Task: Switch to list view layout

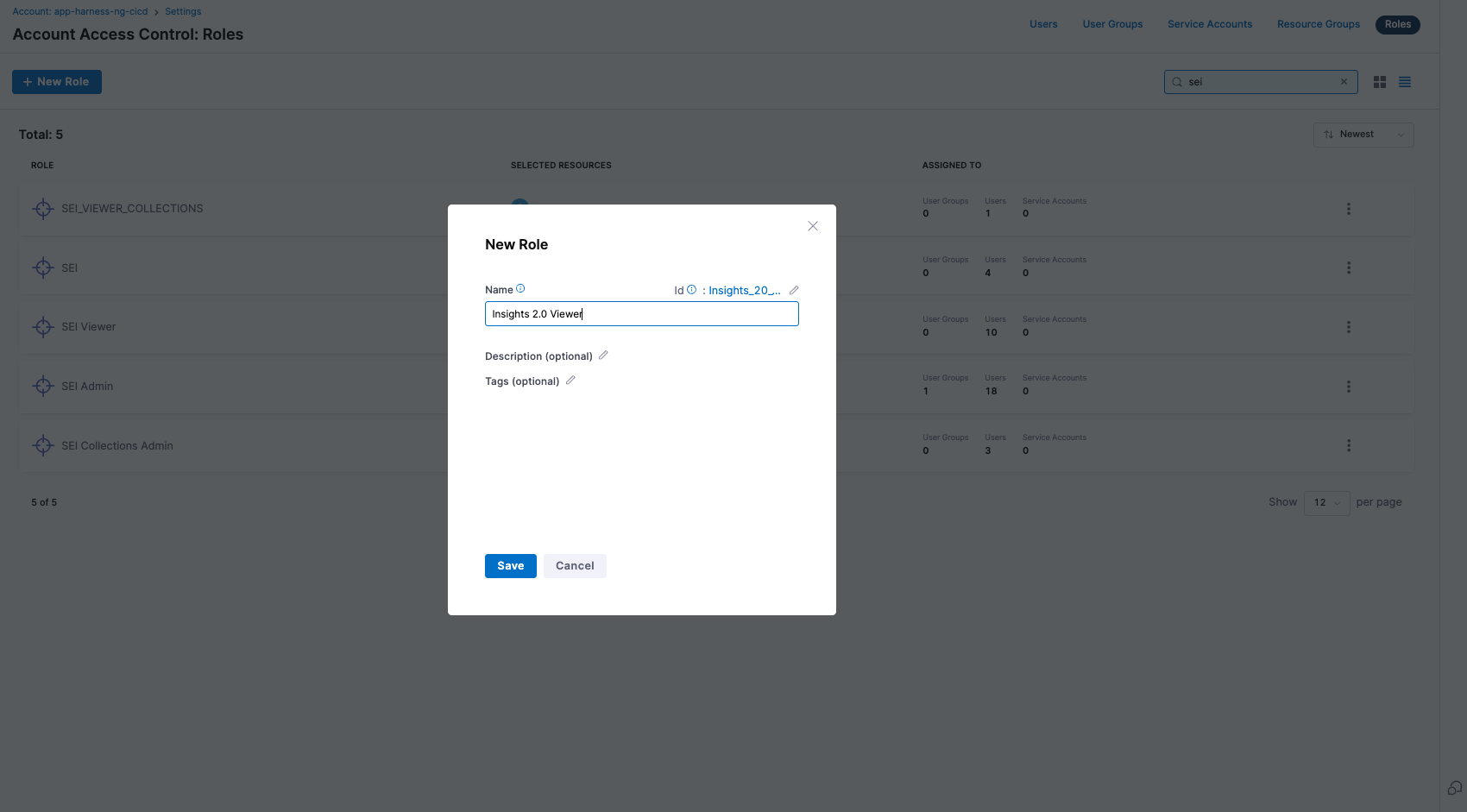Action: point(1405,82)
